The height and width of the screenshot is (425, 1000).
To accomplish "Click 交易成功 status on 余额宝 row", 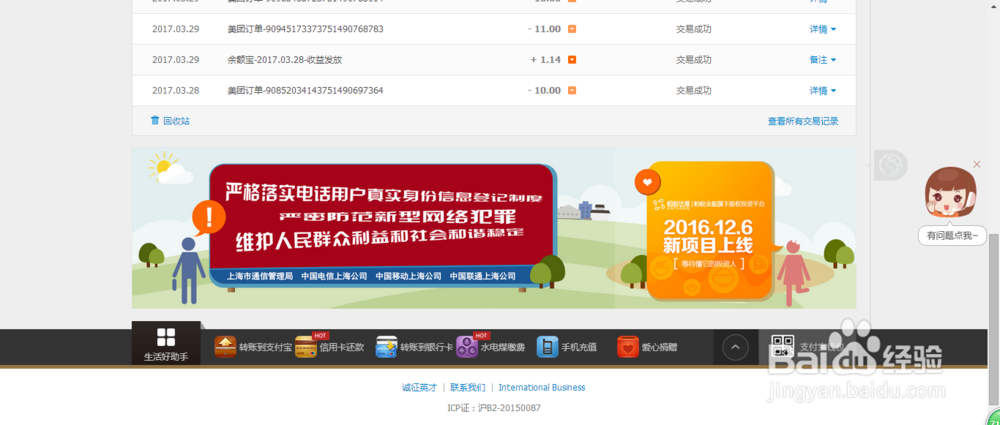I will (x=693, y=60).
